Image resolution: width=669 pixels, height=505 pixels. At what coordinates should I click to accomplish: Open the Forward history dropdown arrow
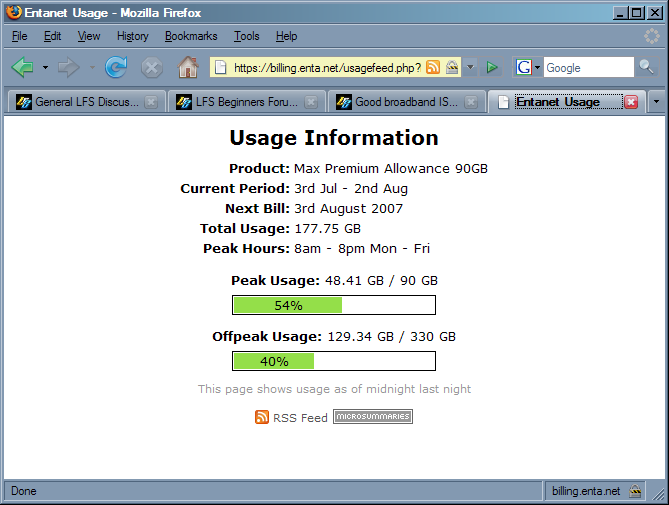pos(92,67)
